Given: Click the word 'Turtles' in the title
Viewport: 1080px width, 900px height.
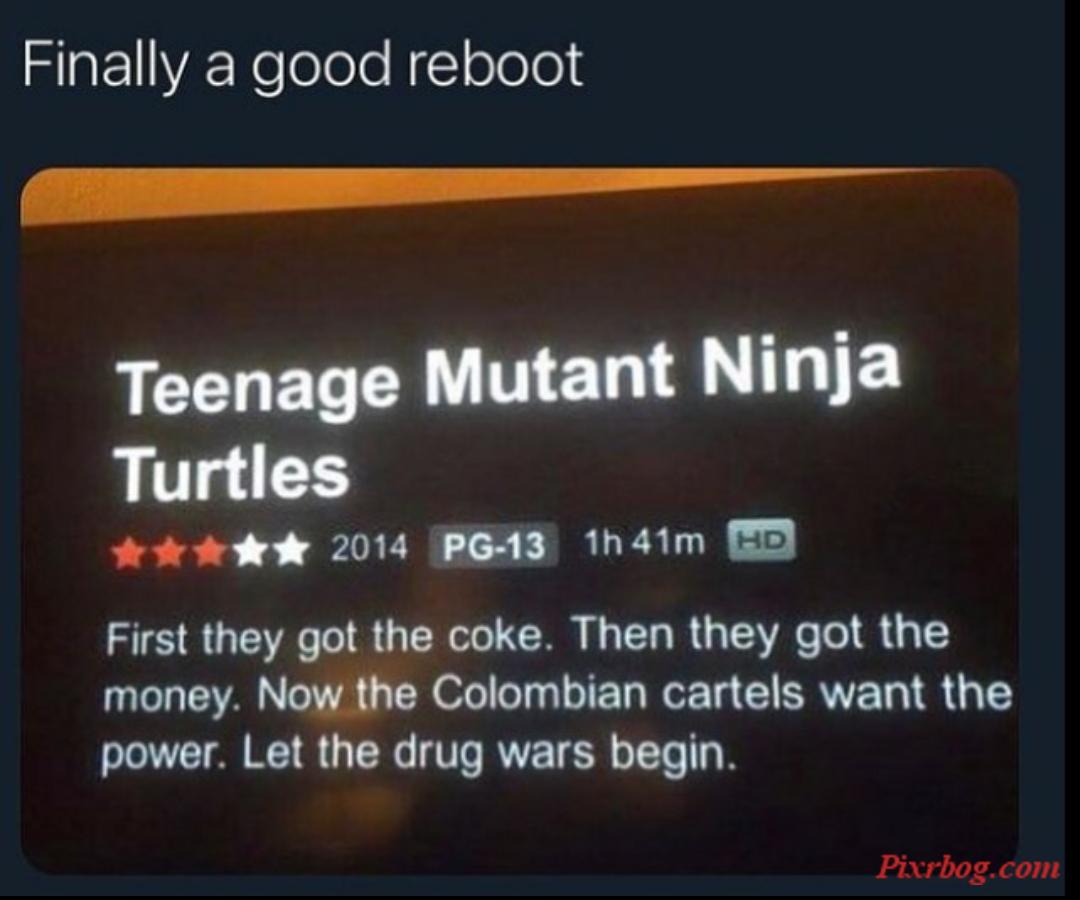Looking at the screenshot, I should point(233,473).
